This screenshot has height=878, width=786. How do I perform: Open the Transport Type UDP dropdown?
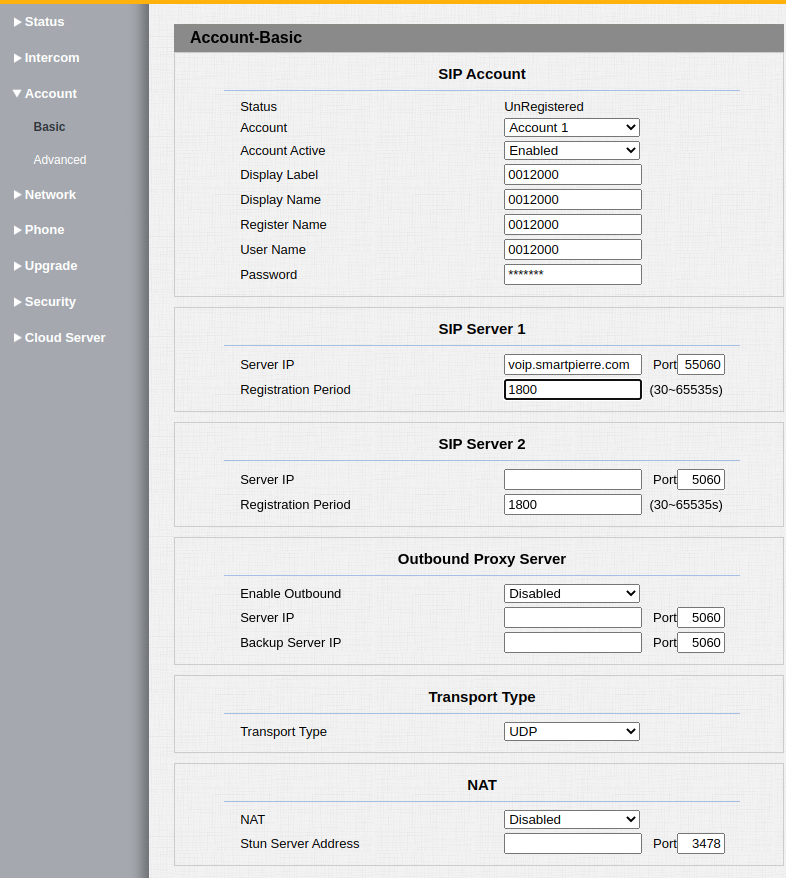[571, 732]
